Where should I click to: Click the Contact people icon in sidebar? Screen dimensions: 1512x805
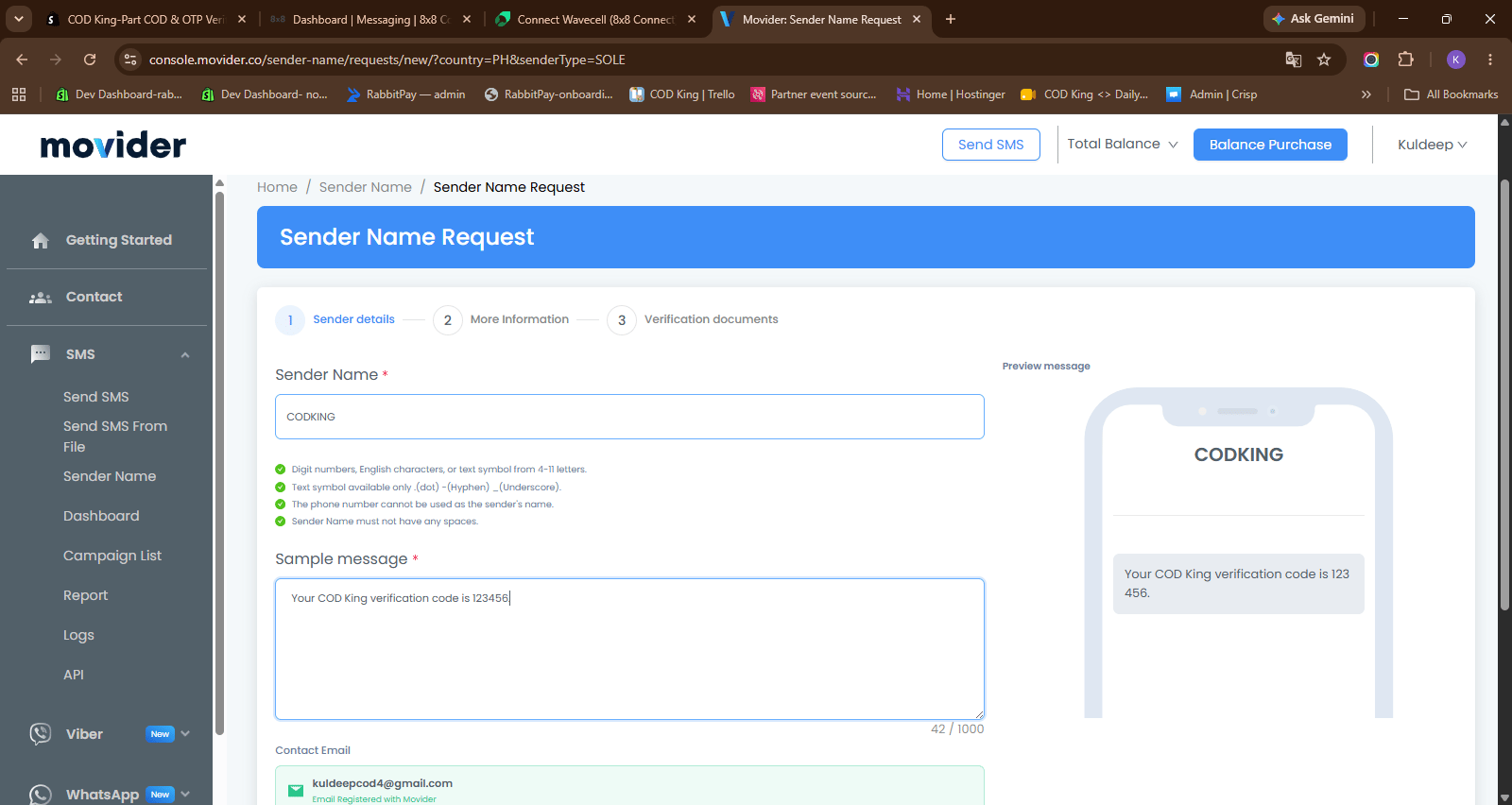tap(41, 298)
